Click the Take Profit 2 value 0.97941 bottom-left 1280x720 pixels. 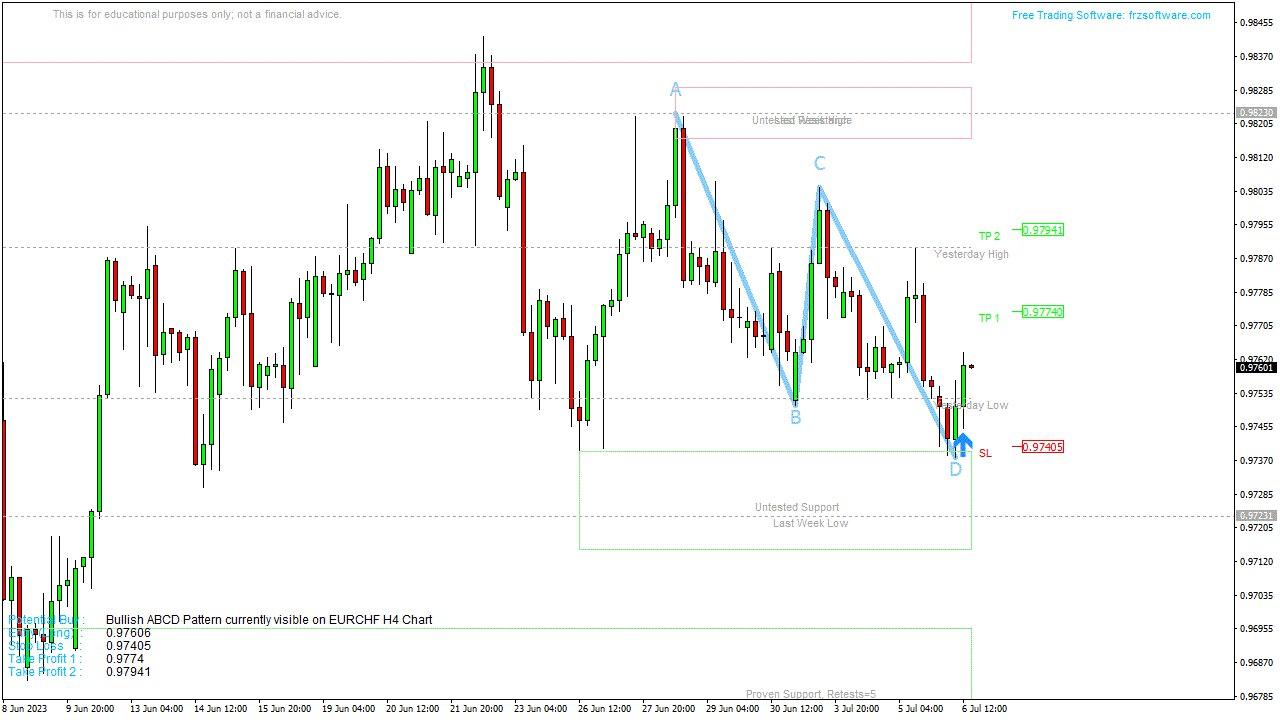(x=128, y=672)
